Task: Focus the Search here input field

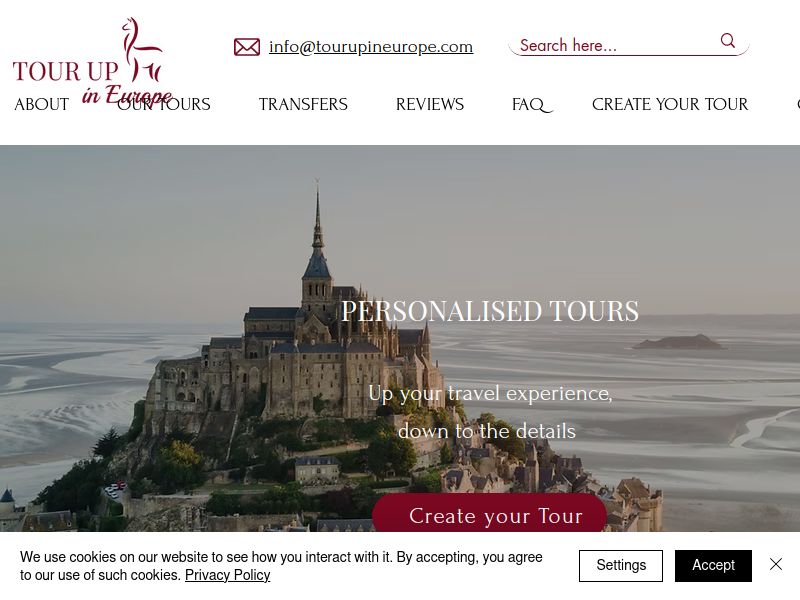Action: coord(616,45)
